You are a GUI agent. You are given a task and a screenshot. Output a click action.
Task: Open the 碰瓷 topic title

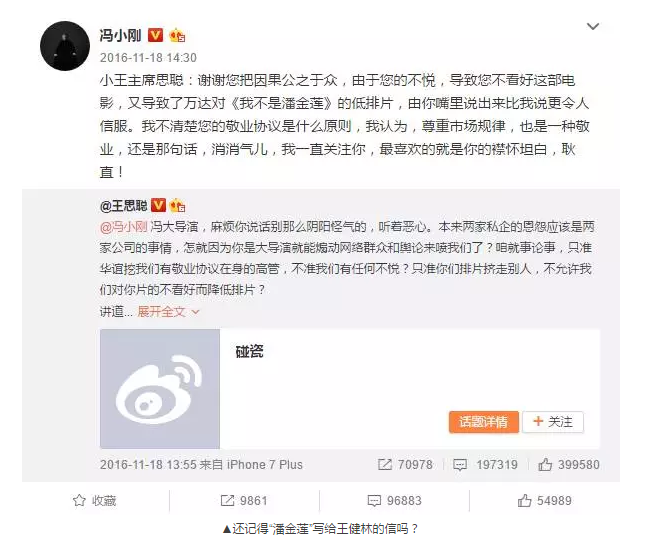pyautogui.click(x=250, y=351)
